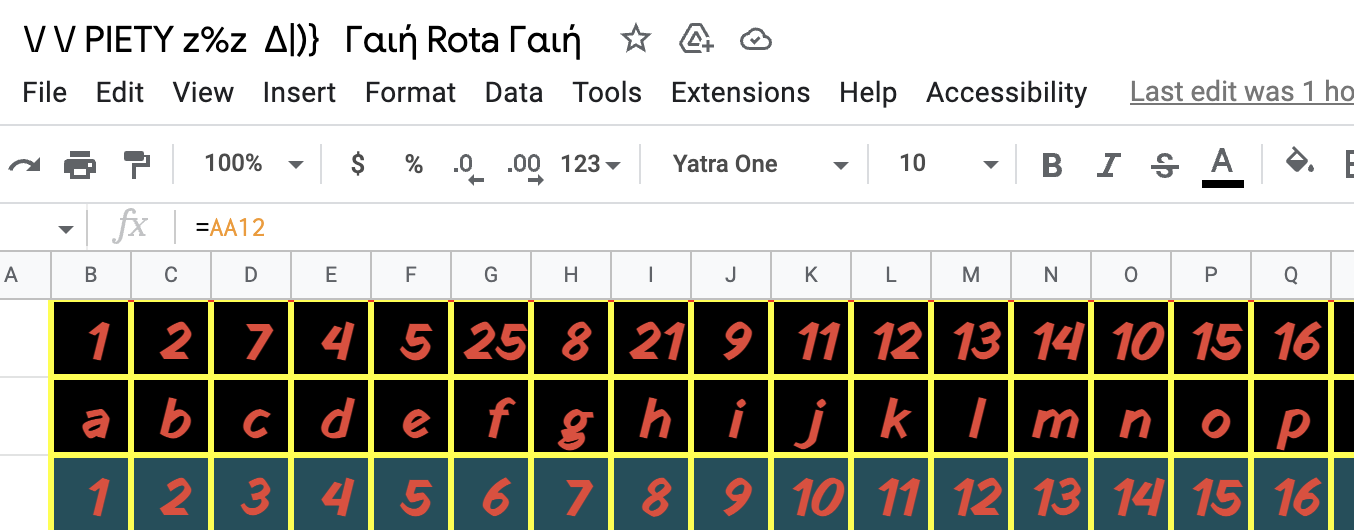The width and height of the screenshot is (1354, 530).
Task: Print the spreadsheet using the printer icon
Action: tap(80, 164)
